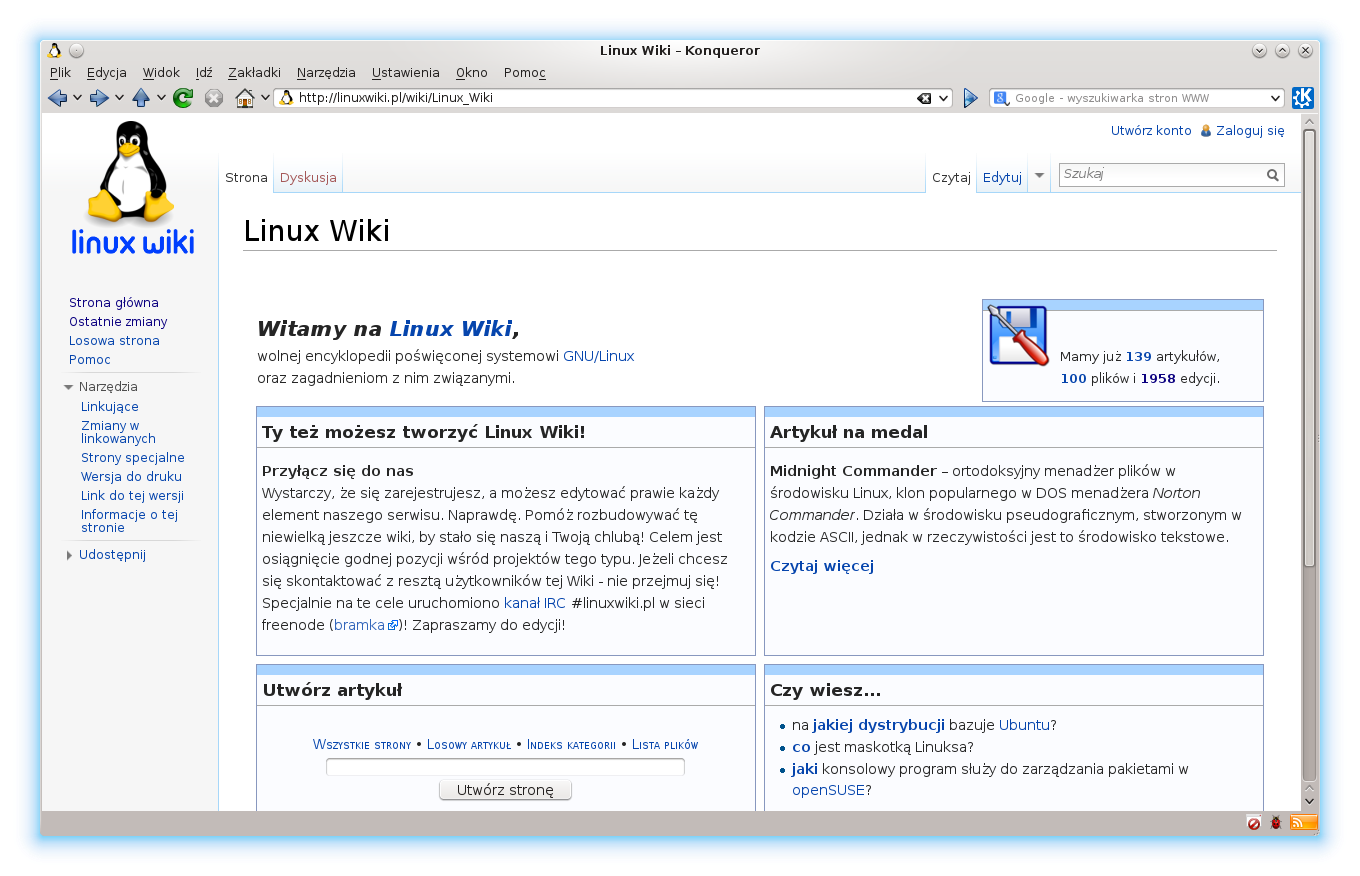Switch to the Dyskusja tab

[x=308, y=178]
